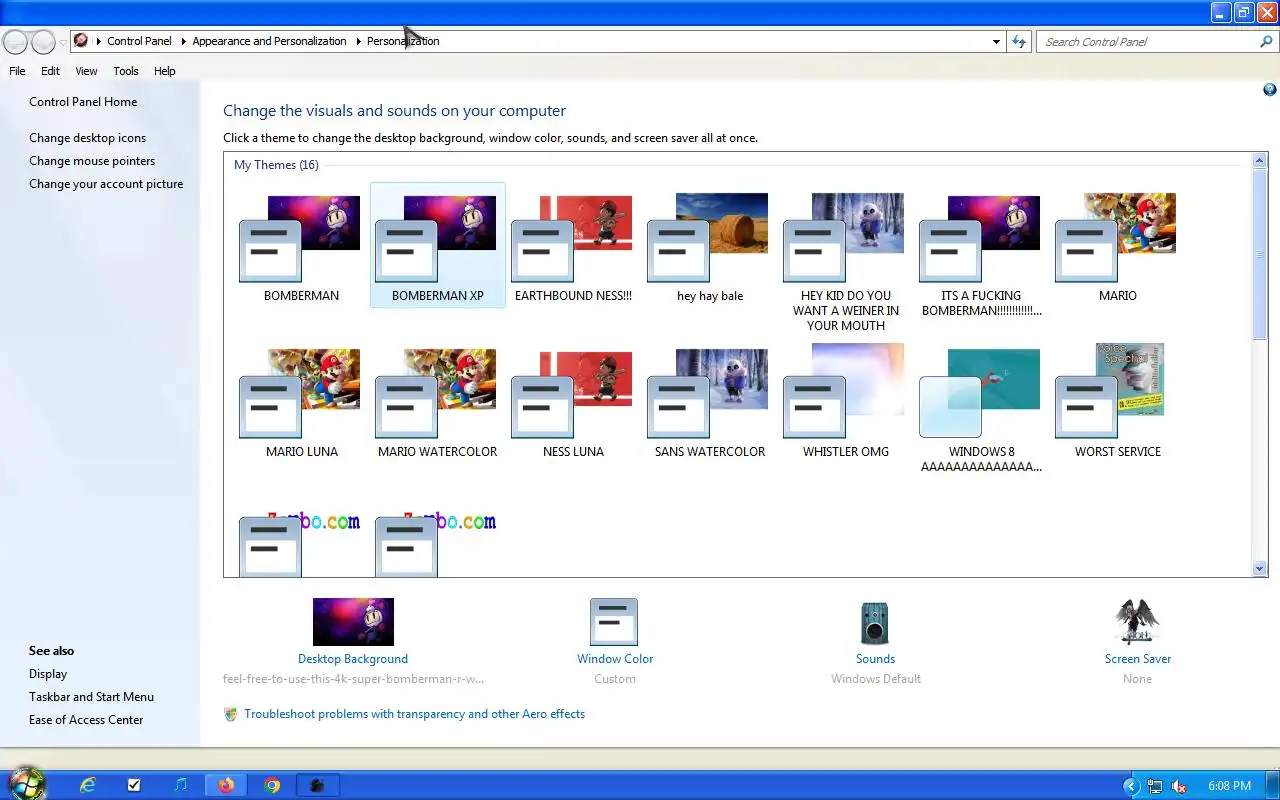Click the search magnifier icon
Image resolution: width=1280 pixels, height=800 pixels.
1267,42
